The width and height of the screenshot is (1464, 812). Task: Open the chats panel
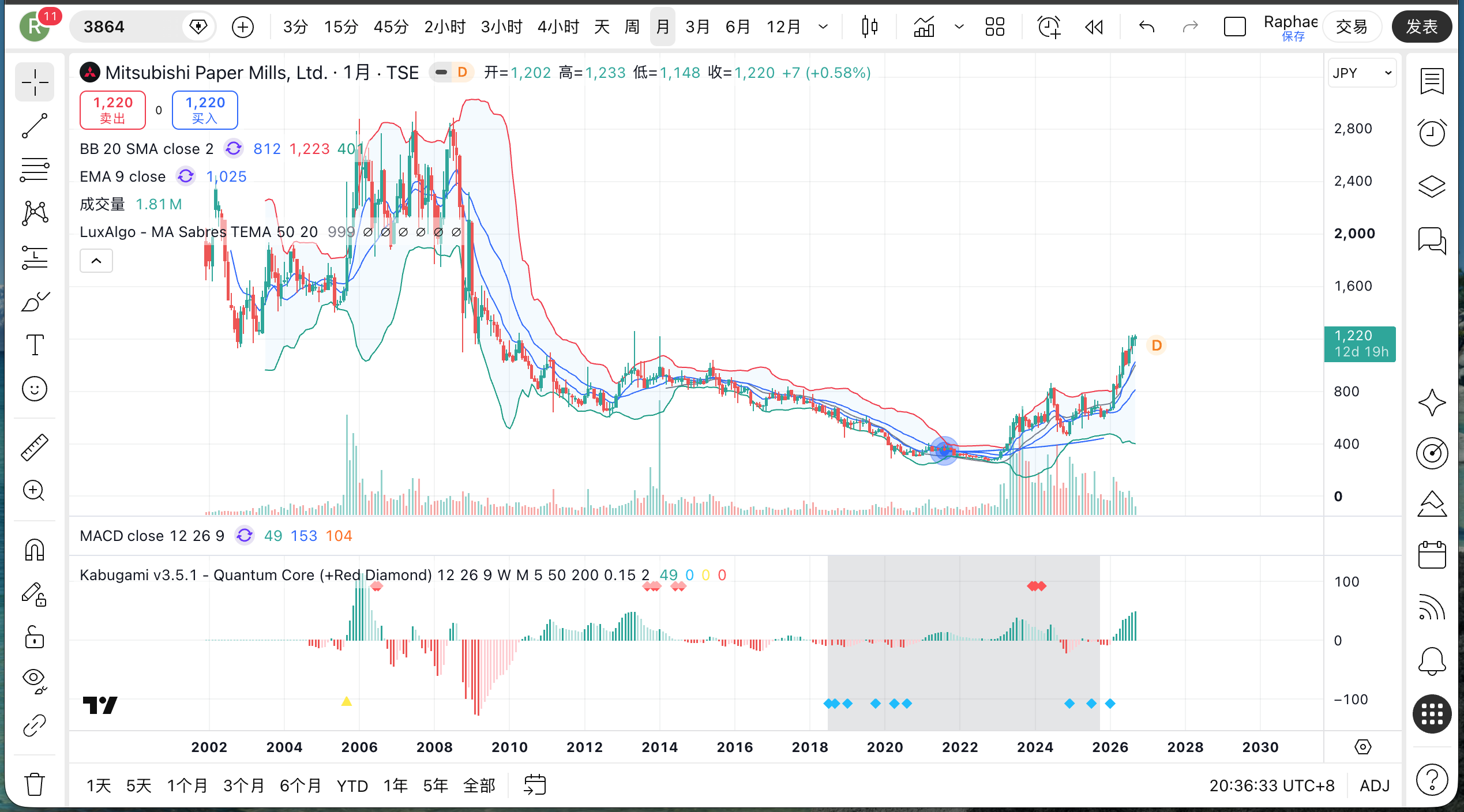[1432, 240]
